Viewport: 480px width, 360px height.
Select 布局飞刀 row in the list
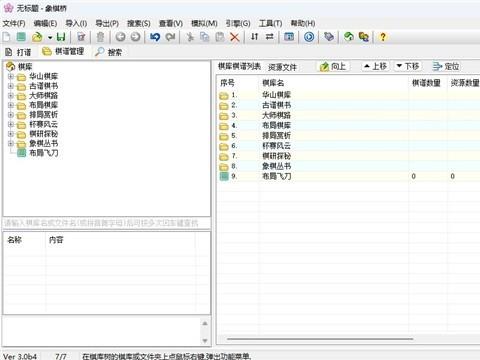(x=348, y=176)
